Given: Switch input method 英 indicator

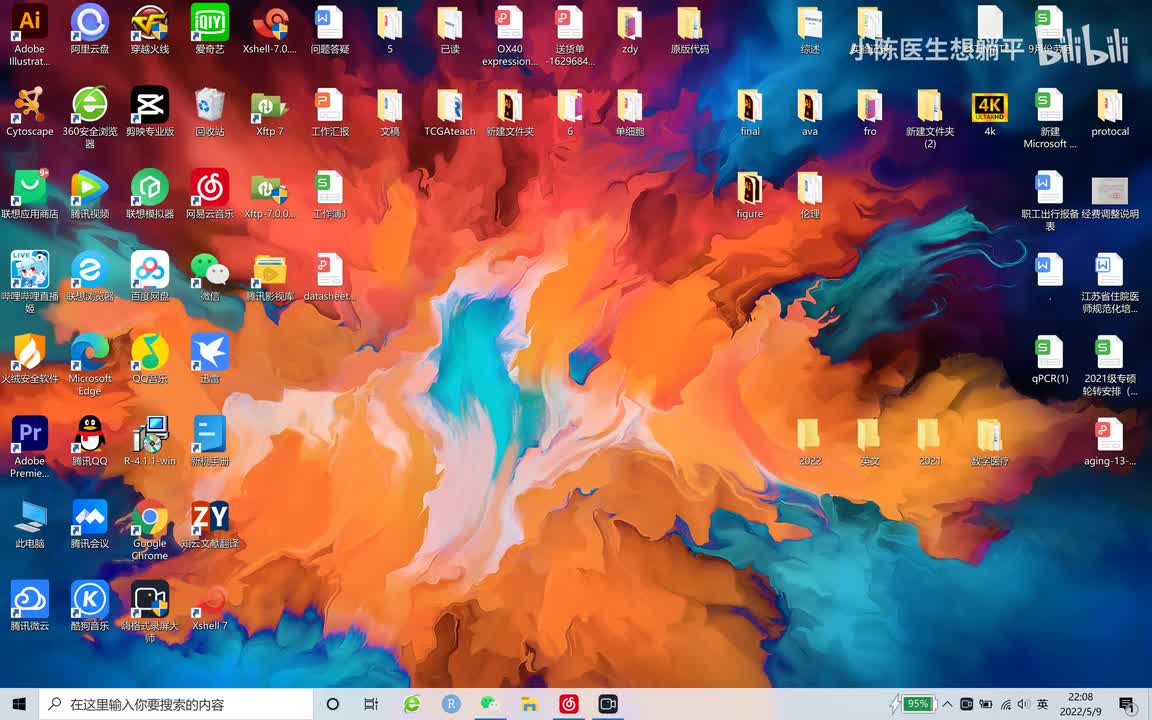Looking at the screenshot, I should [x=1042, y=704].
